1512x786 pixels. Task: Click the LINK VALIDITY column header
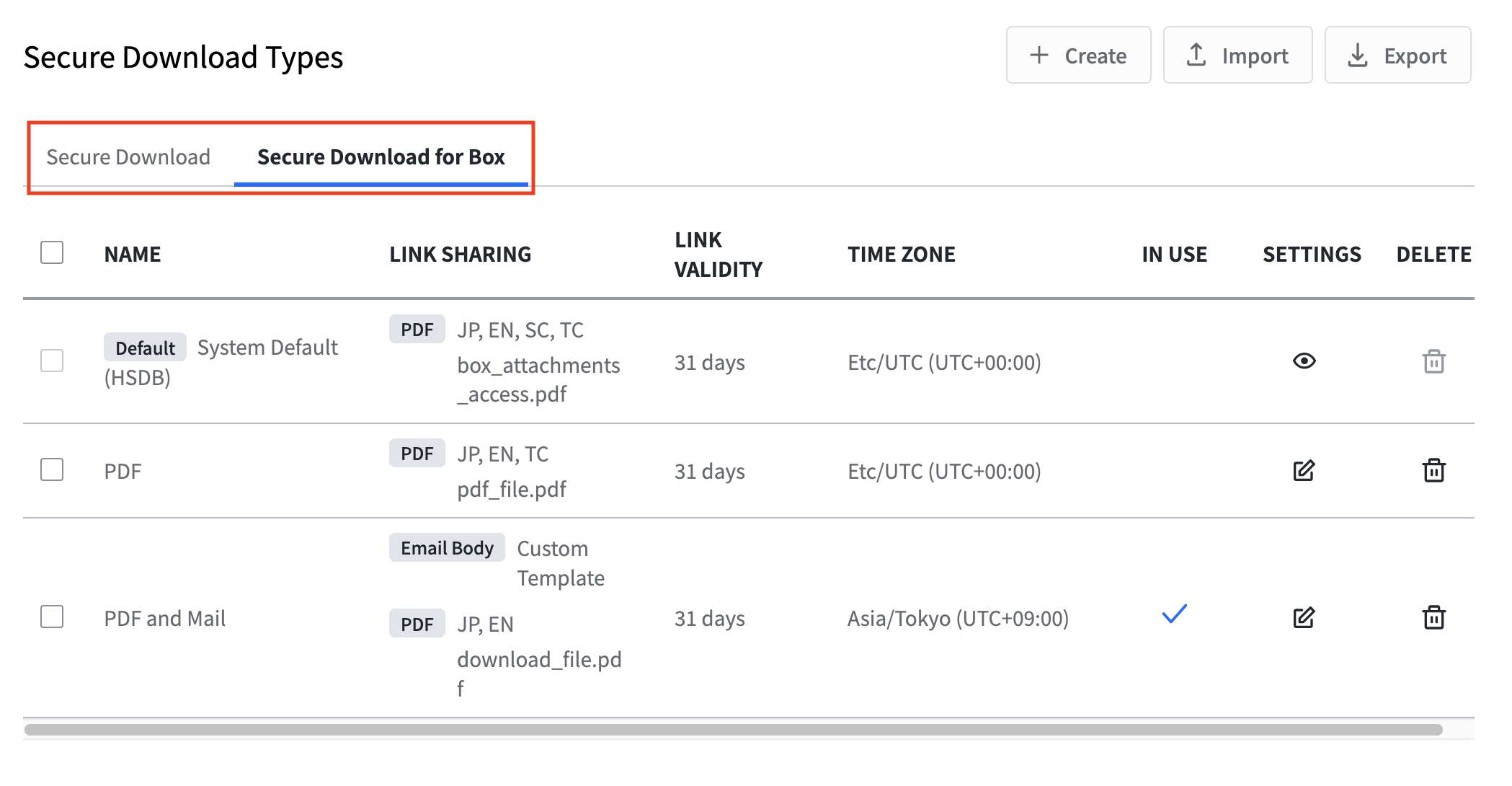(x=718, y=255)
